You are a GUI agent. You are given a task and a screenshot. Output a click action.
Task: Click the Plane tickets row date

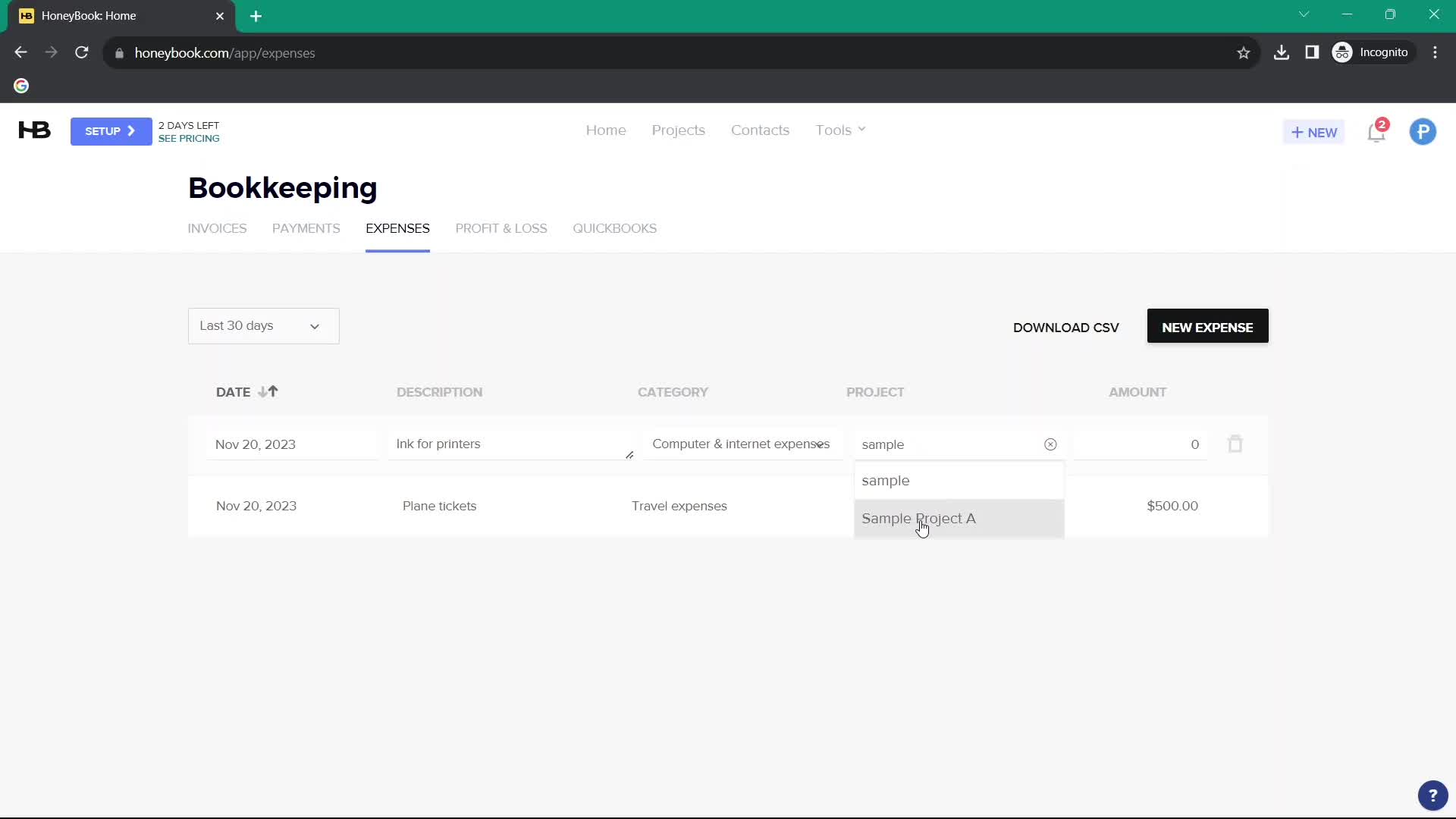[x=256, y=506]
